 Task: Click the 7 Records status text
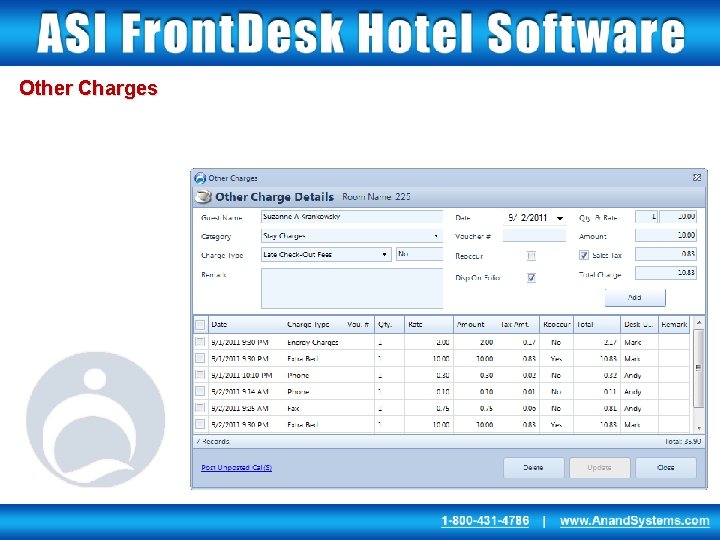(213, 441)
